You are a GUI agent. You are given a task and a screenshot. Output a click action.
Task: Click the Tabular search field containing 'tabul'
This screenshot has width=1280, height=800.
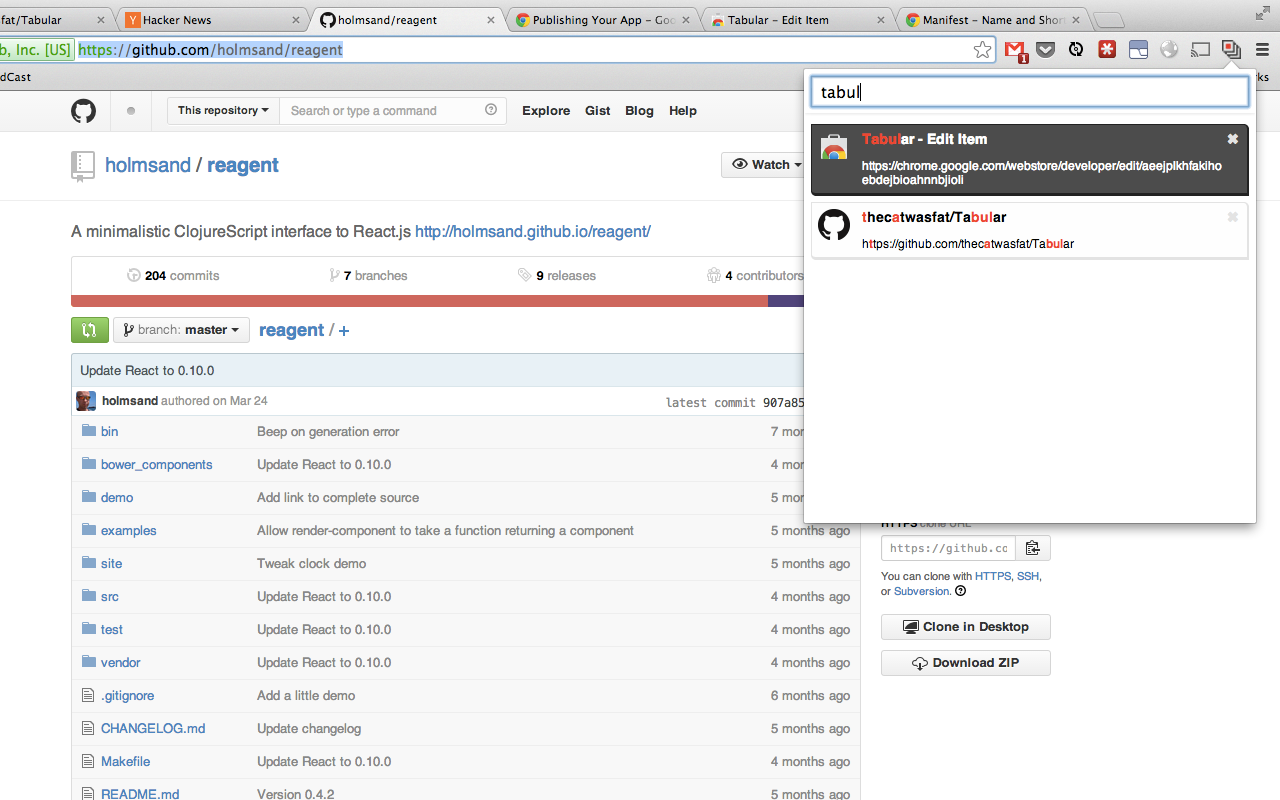point(1030,92)
